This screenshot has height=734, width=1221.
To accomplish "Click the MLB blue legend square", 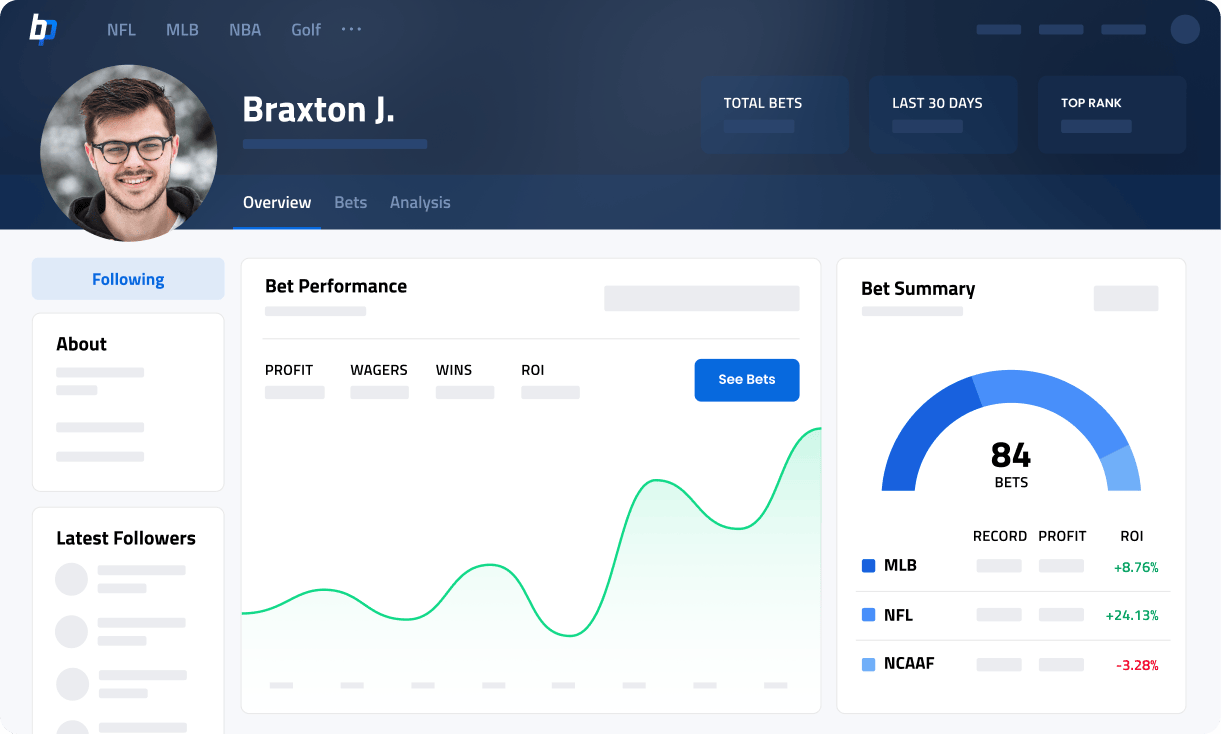I will pos(868,566).
